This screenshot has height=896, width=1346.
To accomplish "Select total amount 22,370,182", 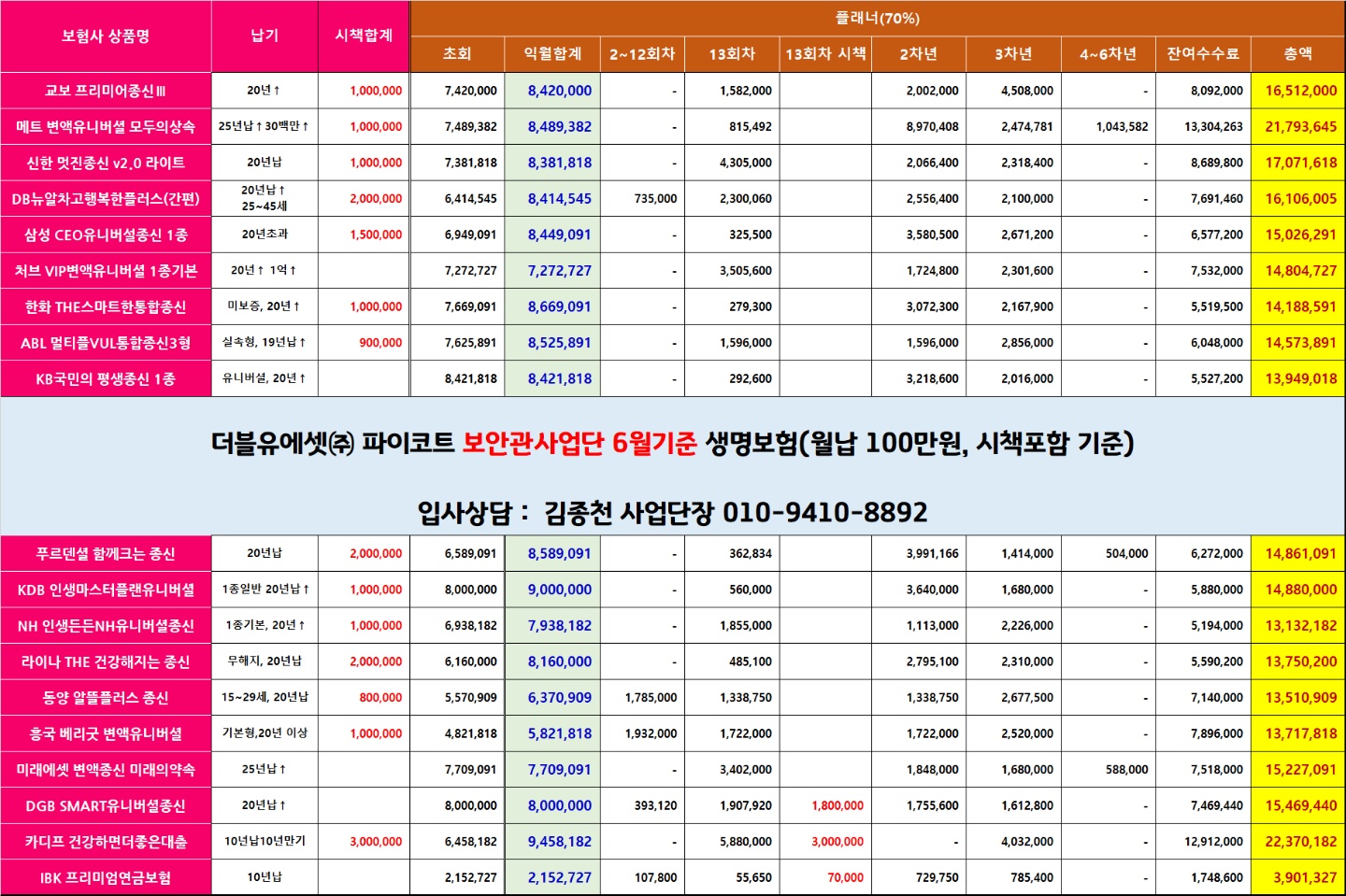I will coord(1300,841).
